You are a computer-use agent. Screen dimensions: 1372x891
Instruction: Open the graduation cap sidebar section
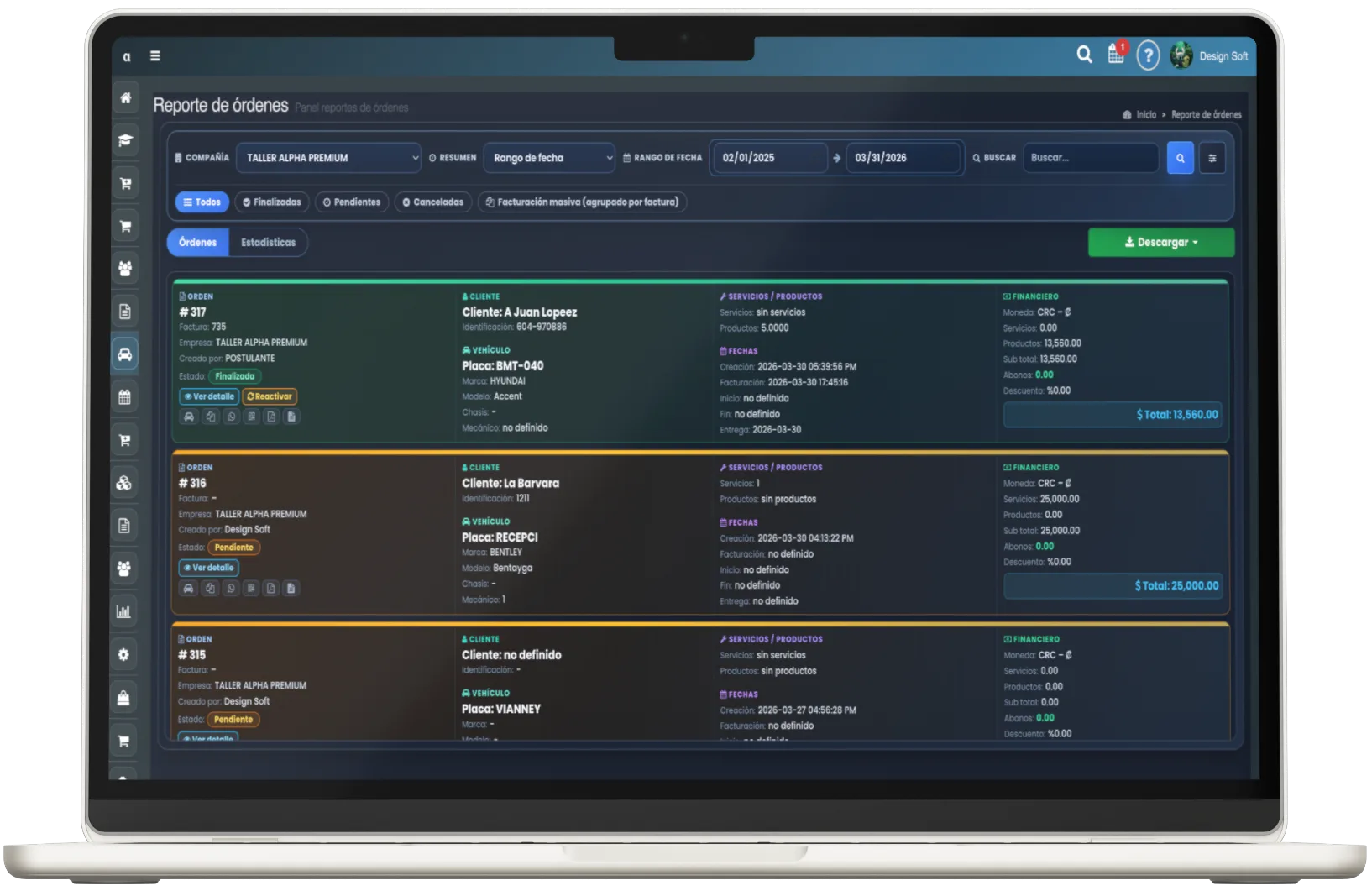(x=125, y=141)
